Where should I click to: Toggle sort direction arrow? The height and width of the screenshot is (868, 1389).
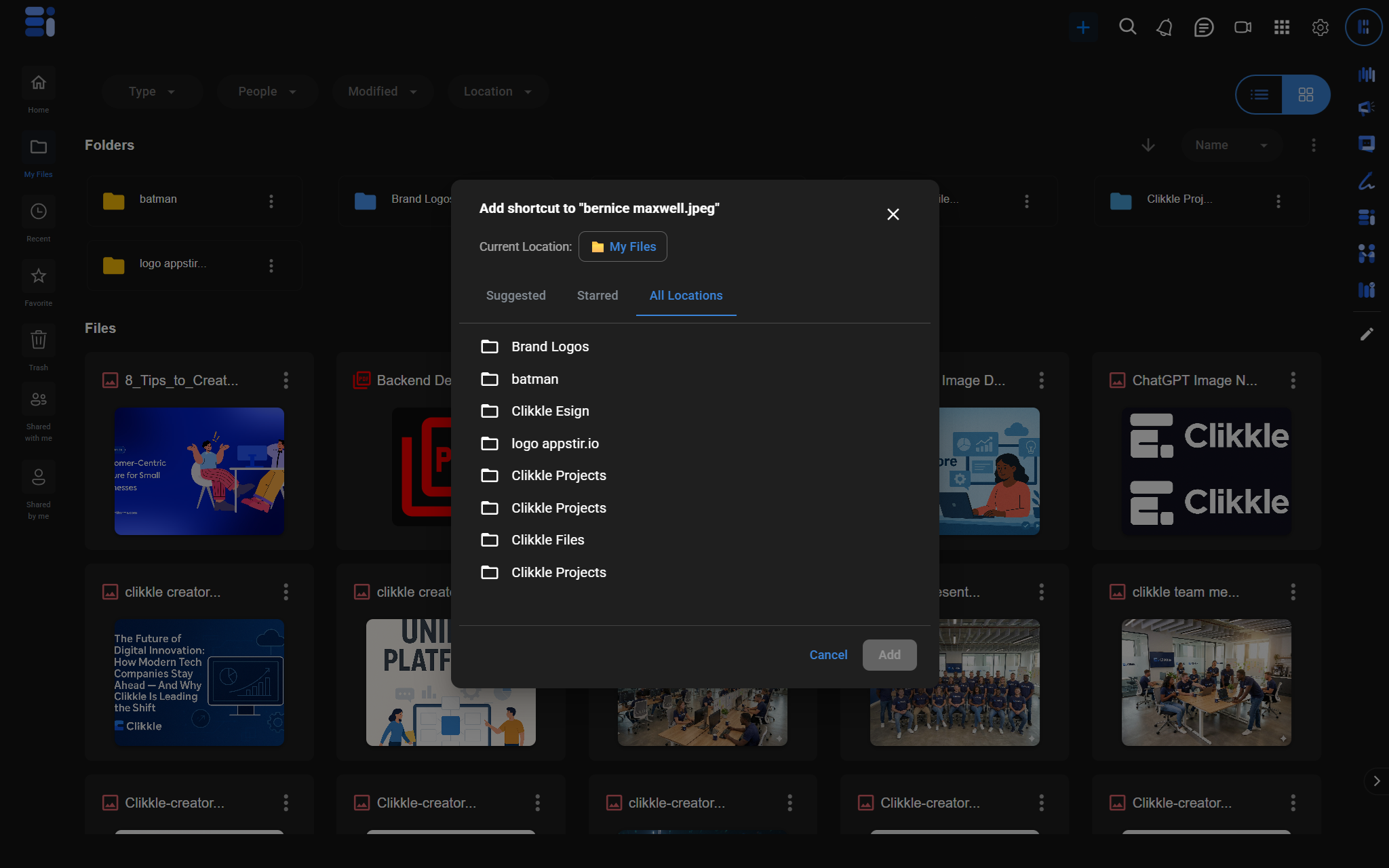[1148, 145]
